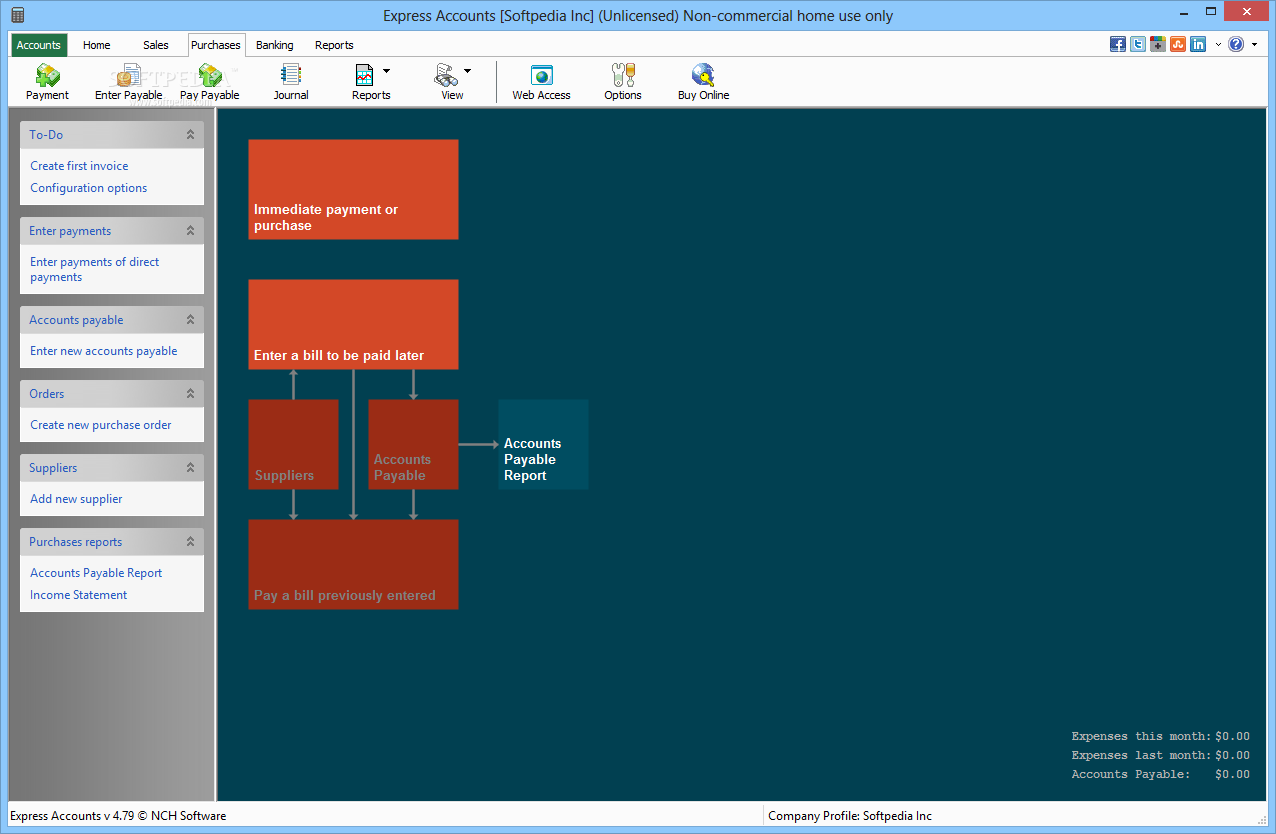Image resolution: width=1276 pixels, height=834 pixels.
Task: Share via the Twitter icon
Action: pyautogui.click(x=1138, y=44)
